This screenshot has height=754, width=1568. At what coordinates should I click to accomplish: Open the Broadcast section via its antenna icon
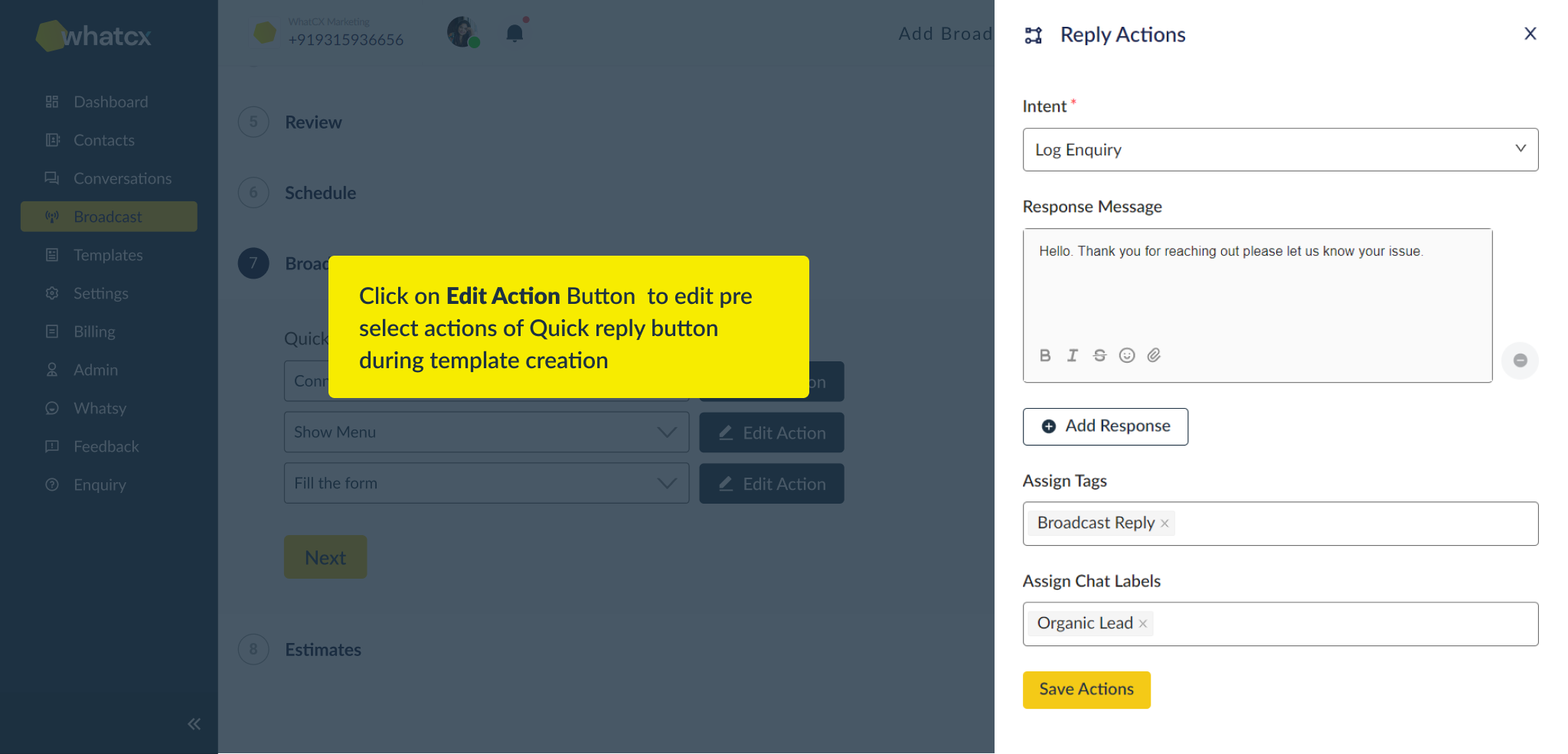pyautogui.click(x=51, y=217)
